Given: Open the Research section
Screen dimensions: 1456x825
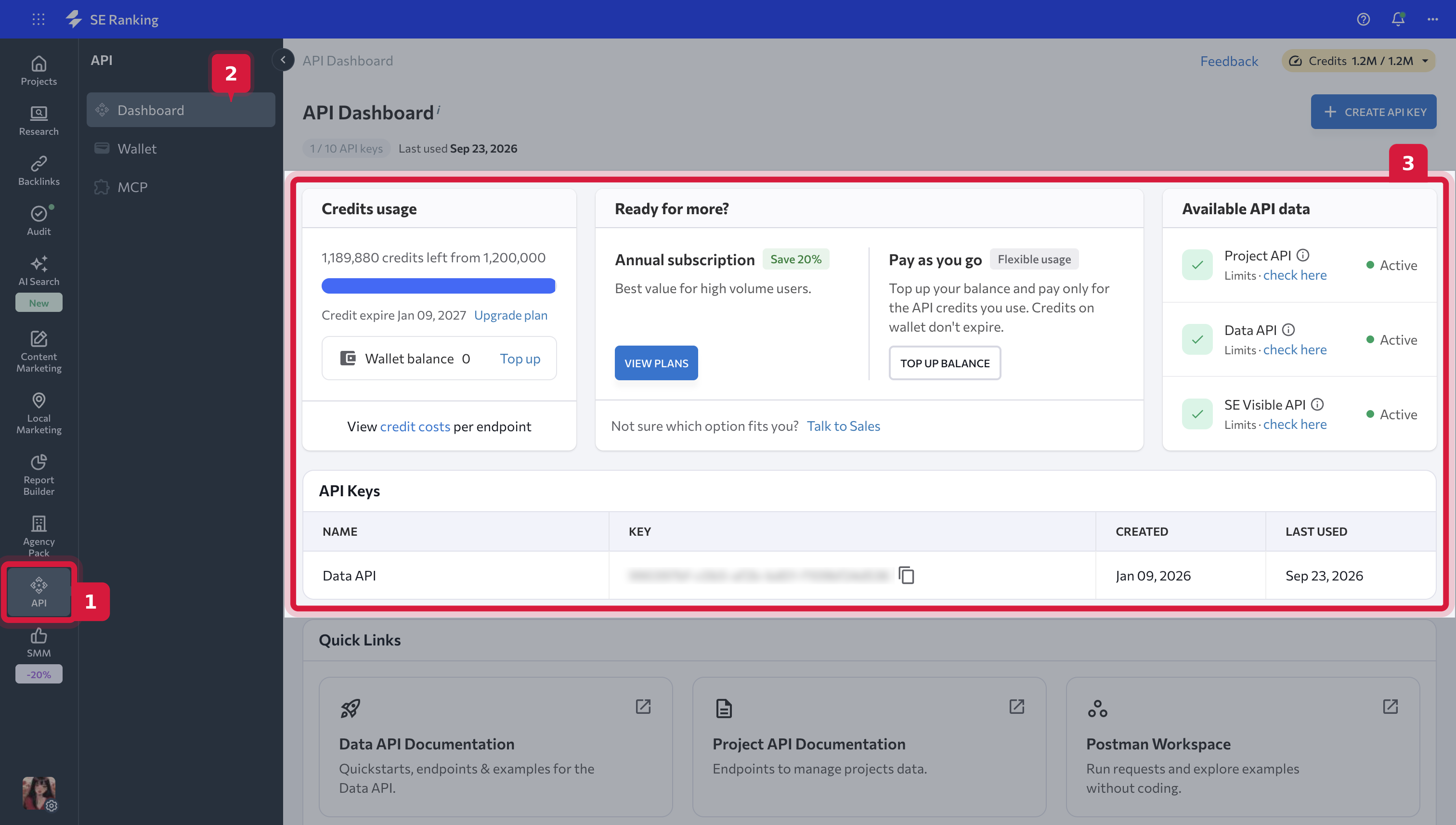Looking at the screenshot, I should click(x=39, y=121).
